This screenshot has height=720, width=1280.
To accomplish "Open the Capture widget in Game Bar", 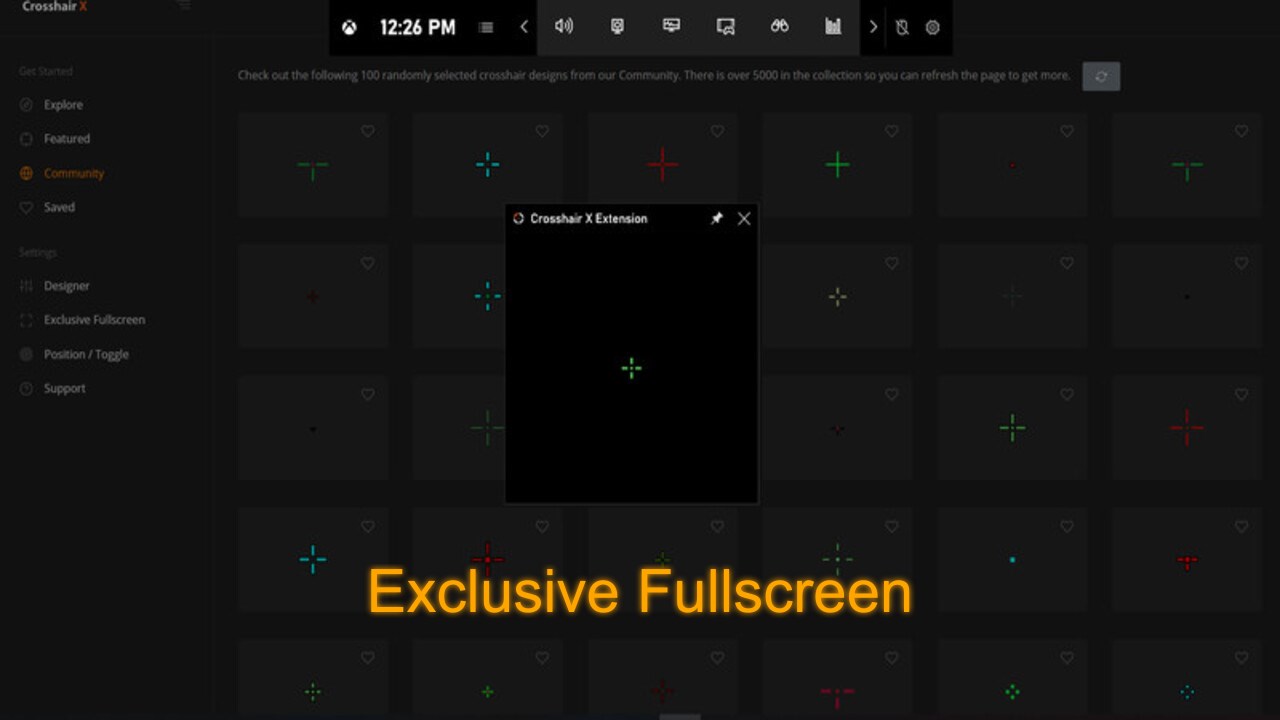I will pyautogui.click(x=618, y=26).
